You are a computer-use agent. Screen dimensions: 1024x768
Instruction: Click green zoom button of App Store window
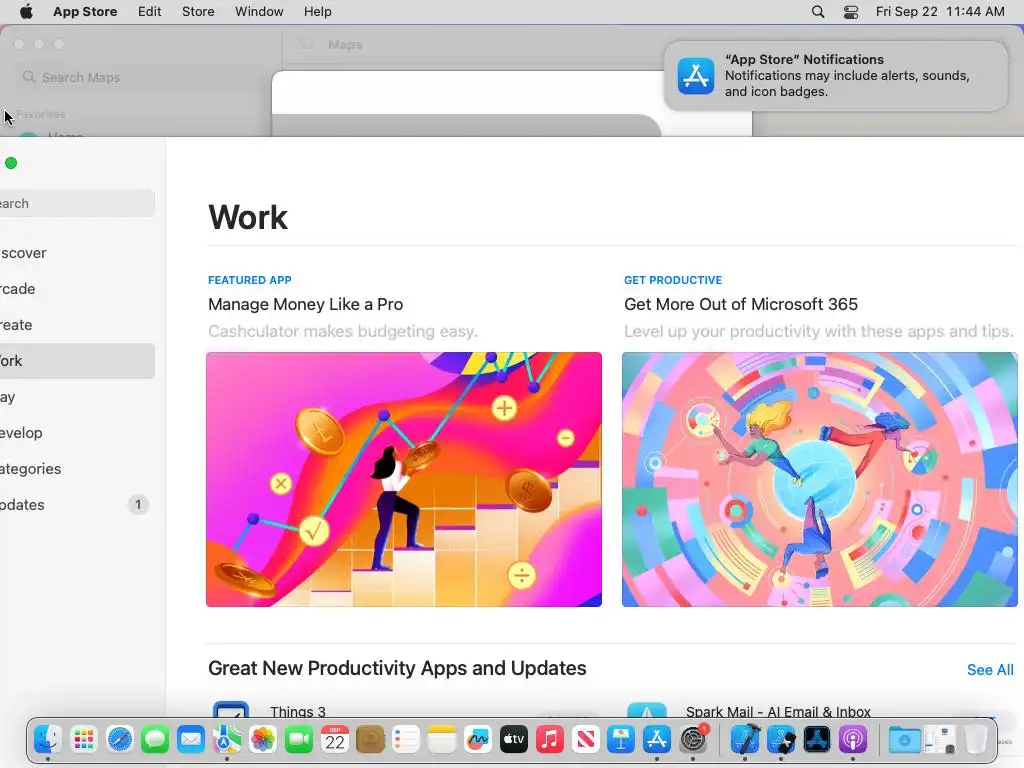tap(11, 163)
